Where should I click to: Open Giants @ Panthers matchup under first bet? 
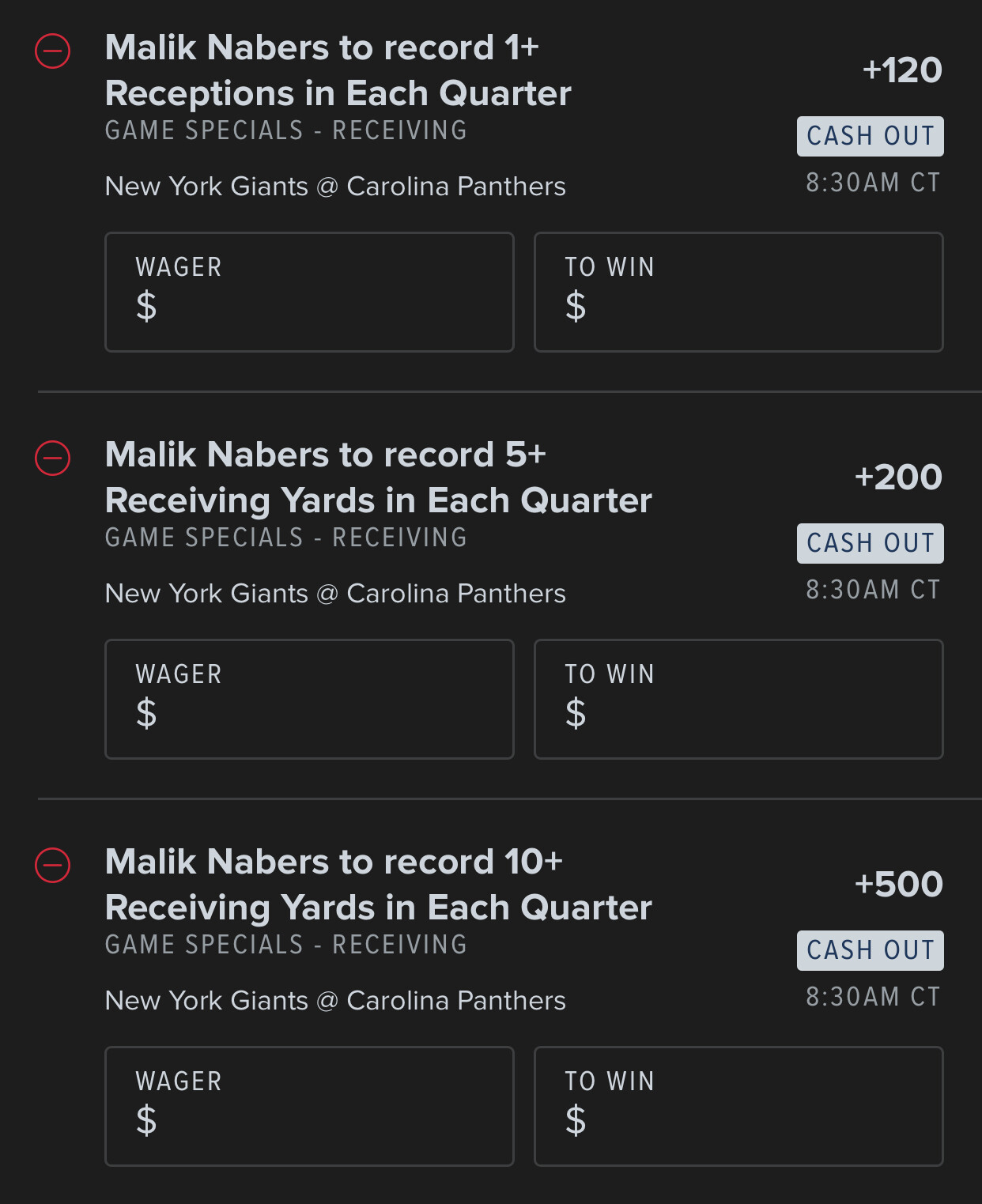point(335,187)
